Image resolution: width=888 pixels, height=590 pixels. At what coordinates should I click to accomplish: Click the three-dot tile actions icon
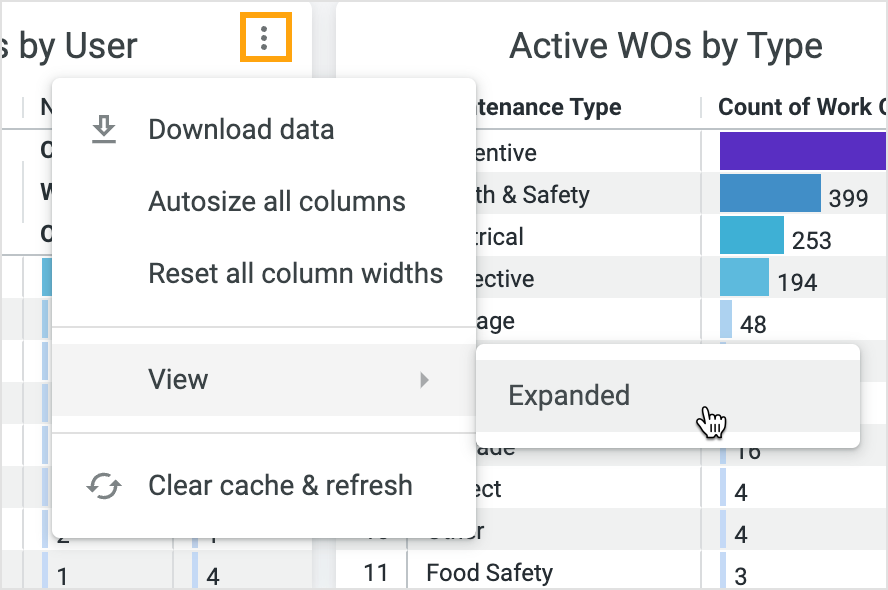point(265,38)
